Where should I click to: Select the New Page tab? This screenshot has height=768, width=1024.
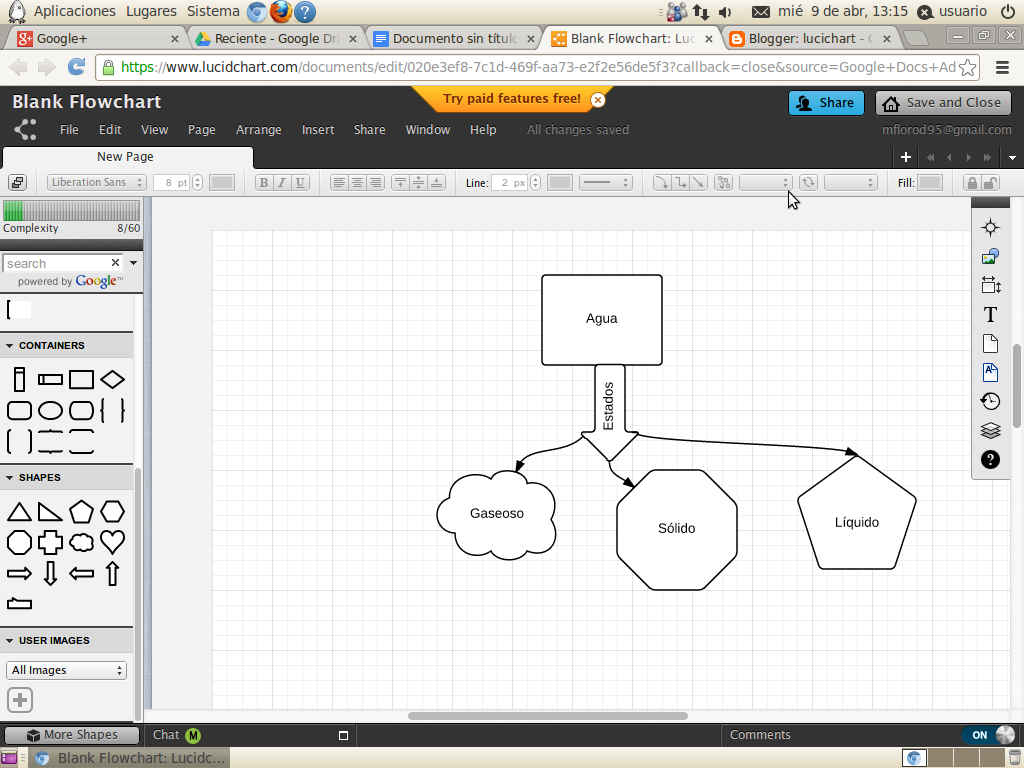pyautogui.click(x=124, y=157)
